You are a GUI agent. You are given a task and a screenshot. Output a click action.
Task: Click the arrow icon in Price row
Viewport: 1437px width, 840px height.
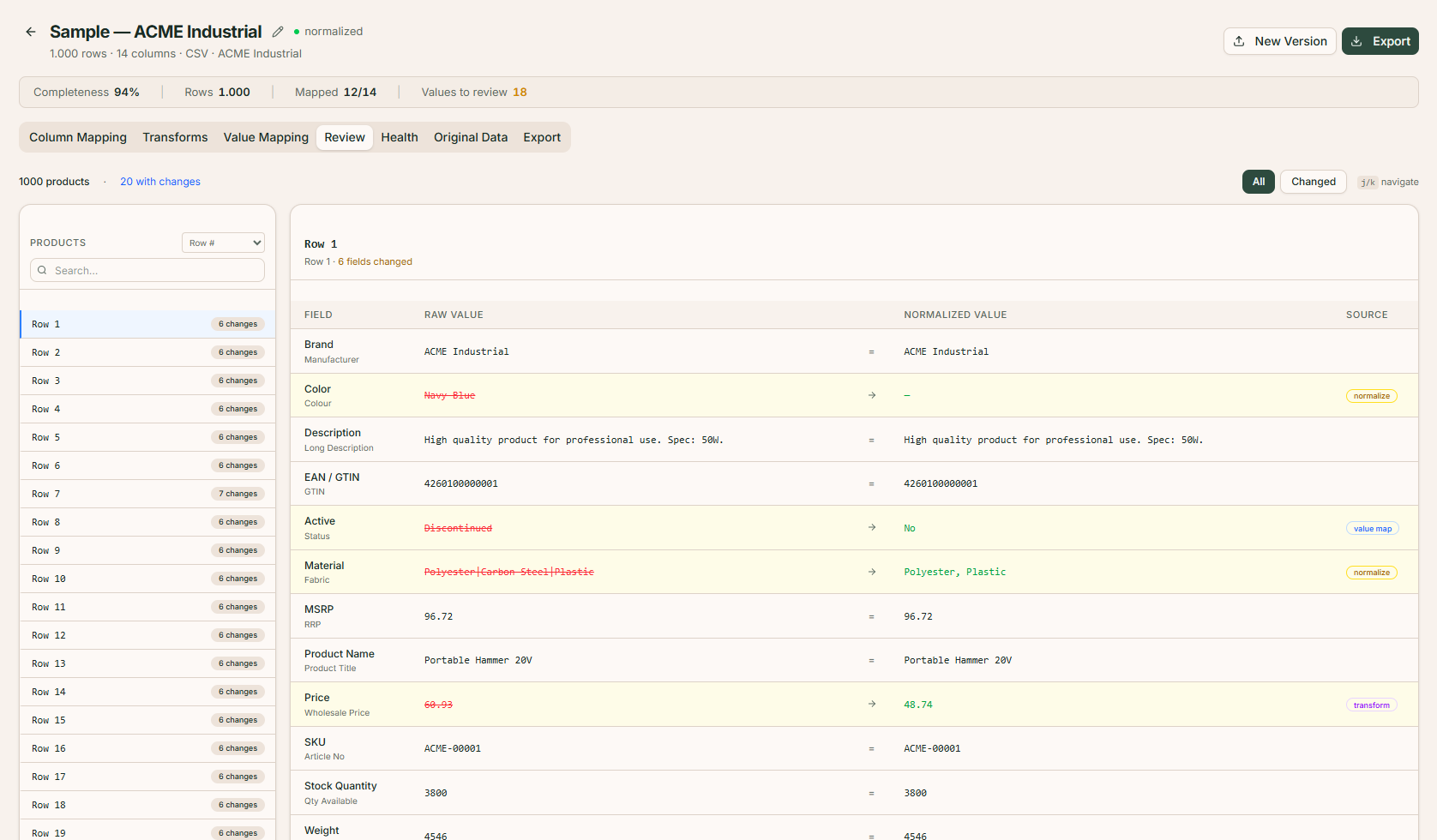871,705
